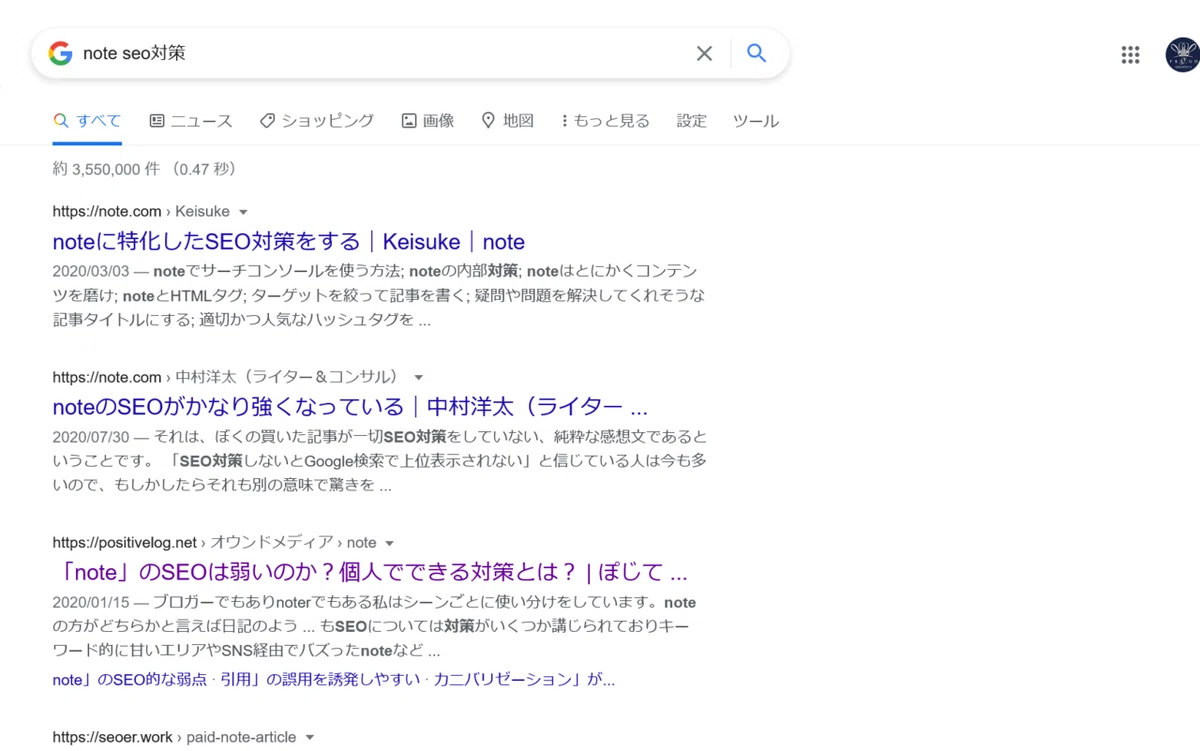Open '「note」のSEOは弱いのか?' result

[x=370, y=573]
